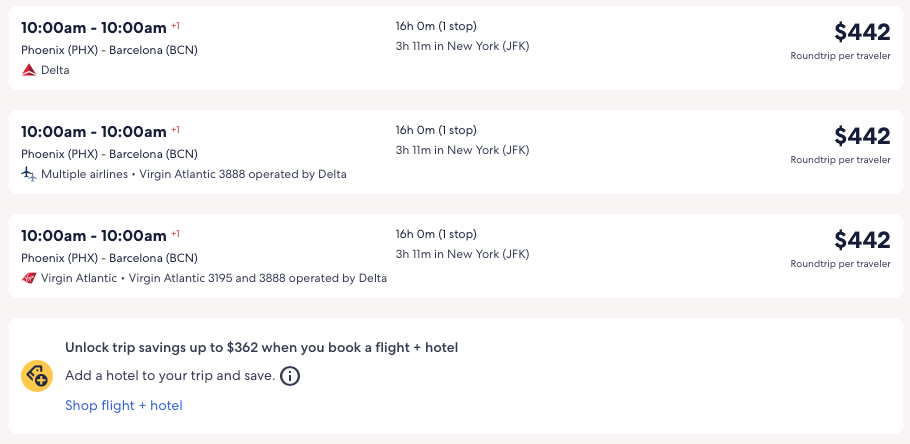Image resolution: width=910 pixels, height=444 pixels.
Task: Click the yellow flight + hotel savings badge
Action: pyautogui.click(x=37, y=376)
